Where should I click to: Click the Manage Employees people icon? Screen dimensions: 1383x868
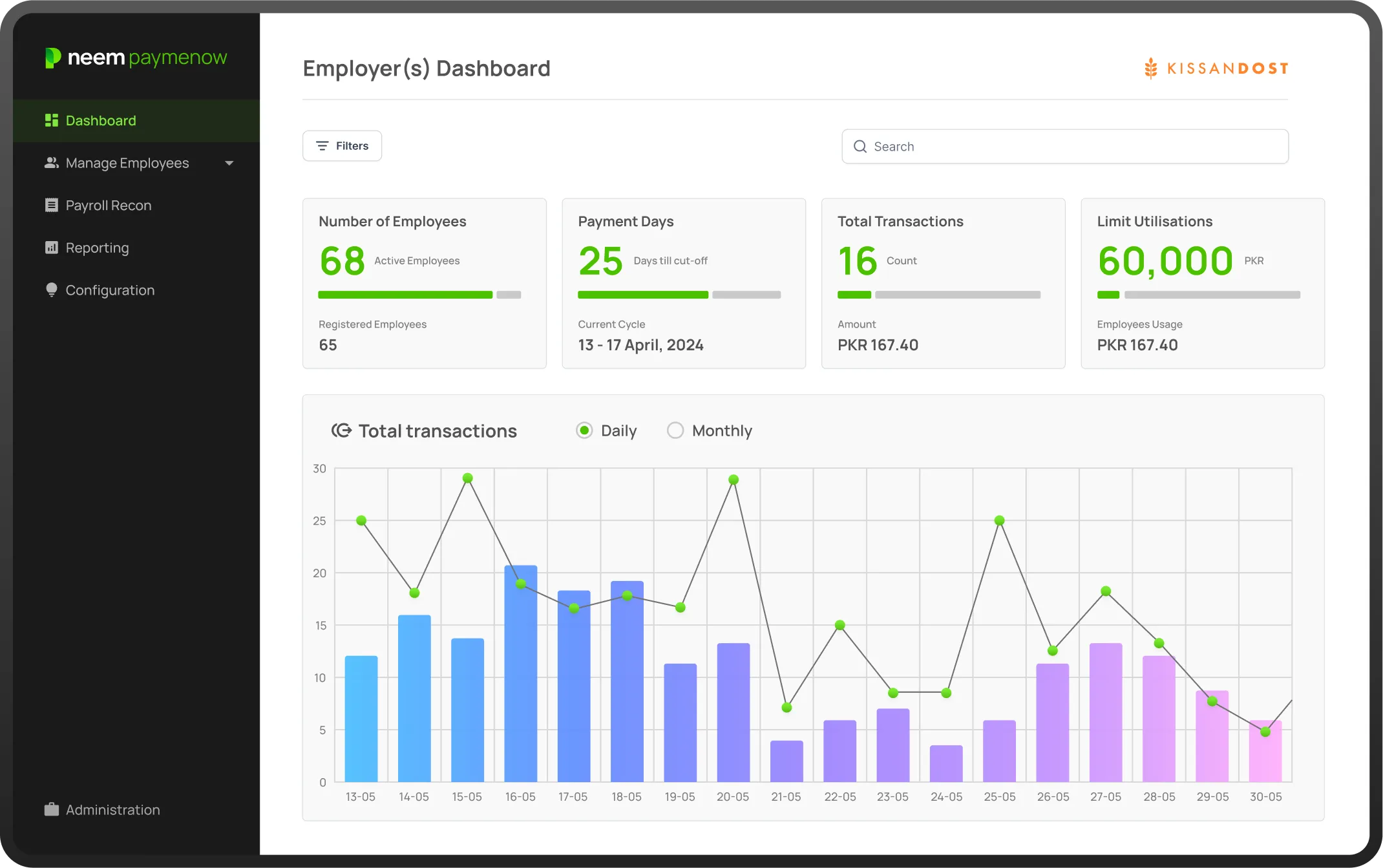coord(52,163)
